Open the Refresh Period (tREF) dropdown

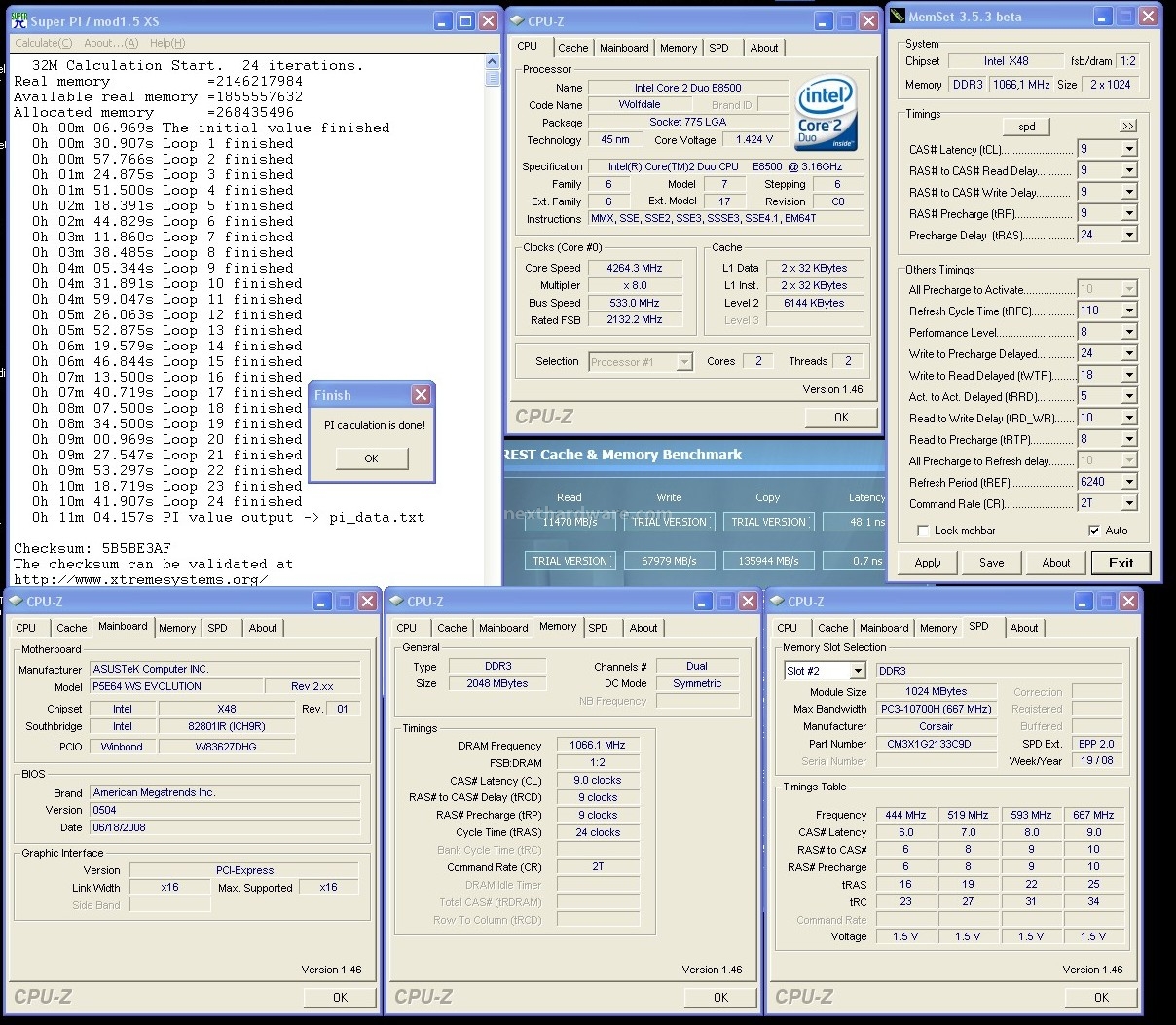[1129, 482]
